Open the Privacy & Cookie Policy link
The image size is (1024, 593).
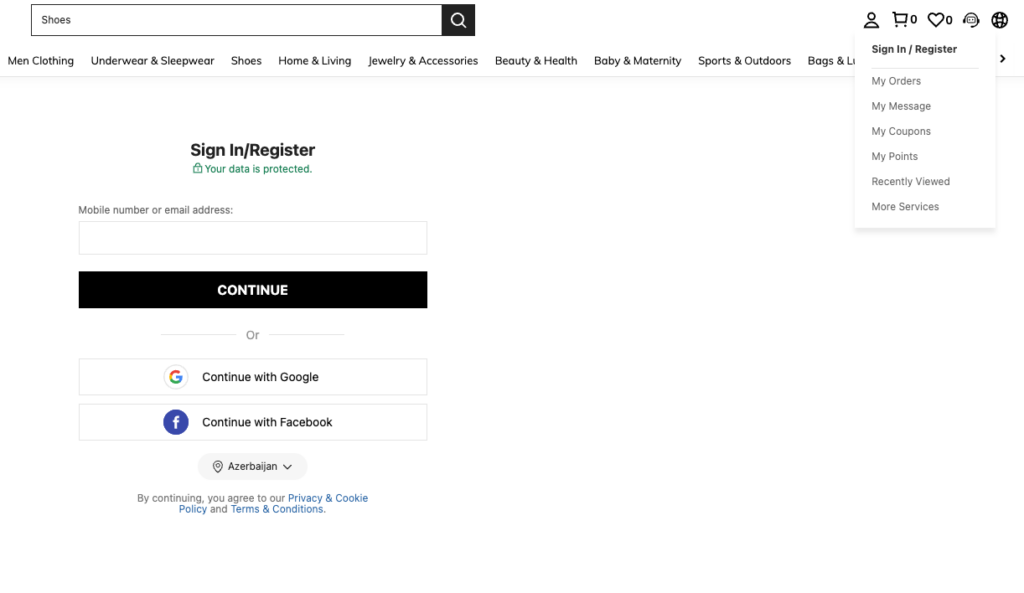pos(327,498)
